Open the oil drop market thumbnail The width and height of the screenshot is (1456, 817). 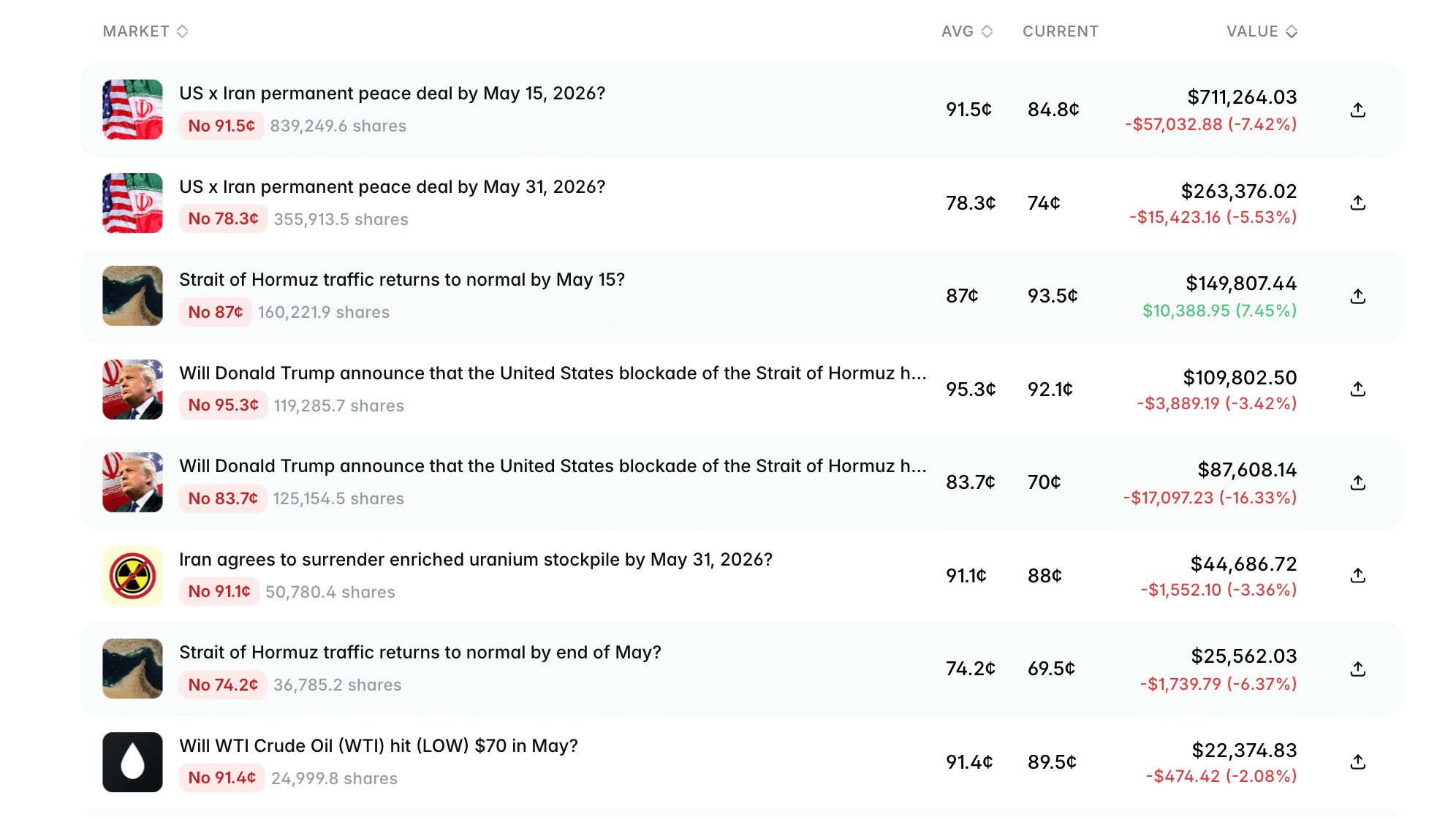click(132, 762)
